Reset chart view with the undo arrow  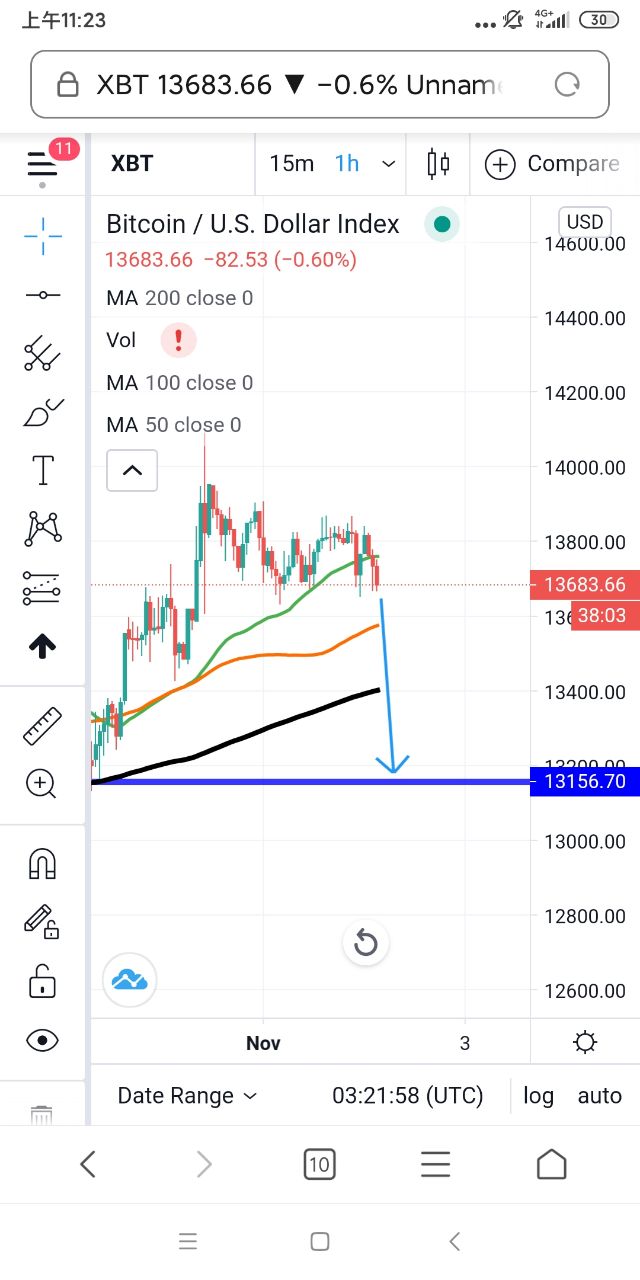pyautogui.click(x=366, y=943)
